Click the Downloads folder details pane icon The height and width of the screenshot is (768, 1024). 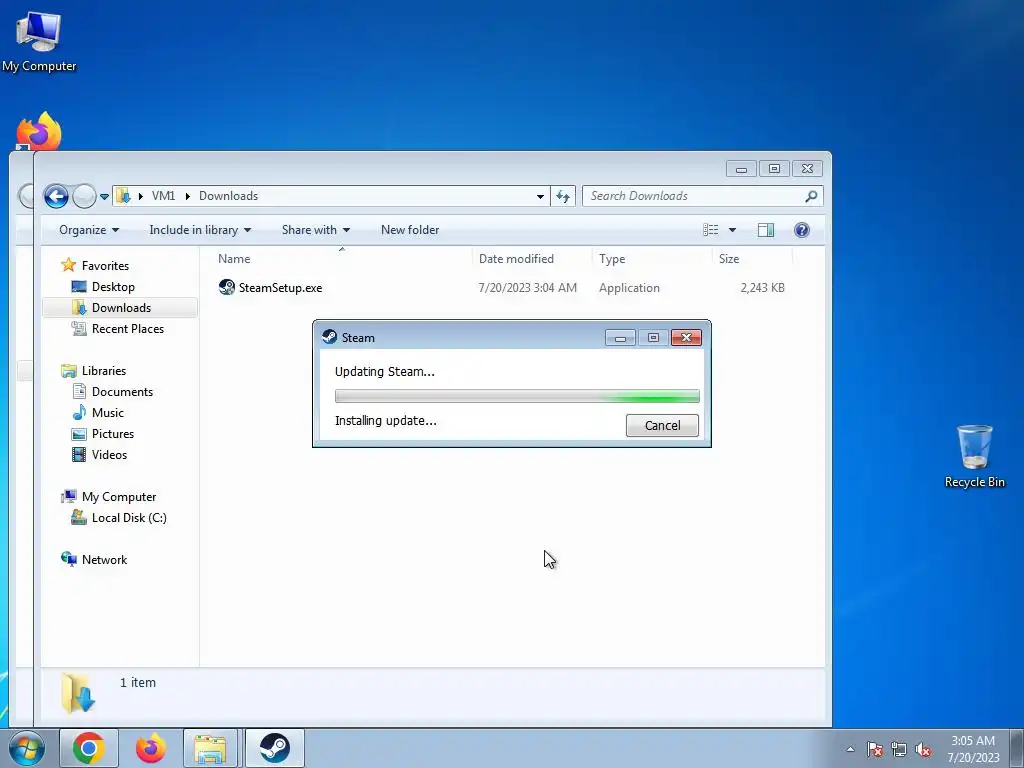tap(78, 694)
